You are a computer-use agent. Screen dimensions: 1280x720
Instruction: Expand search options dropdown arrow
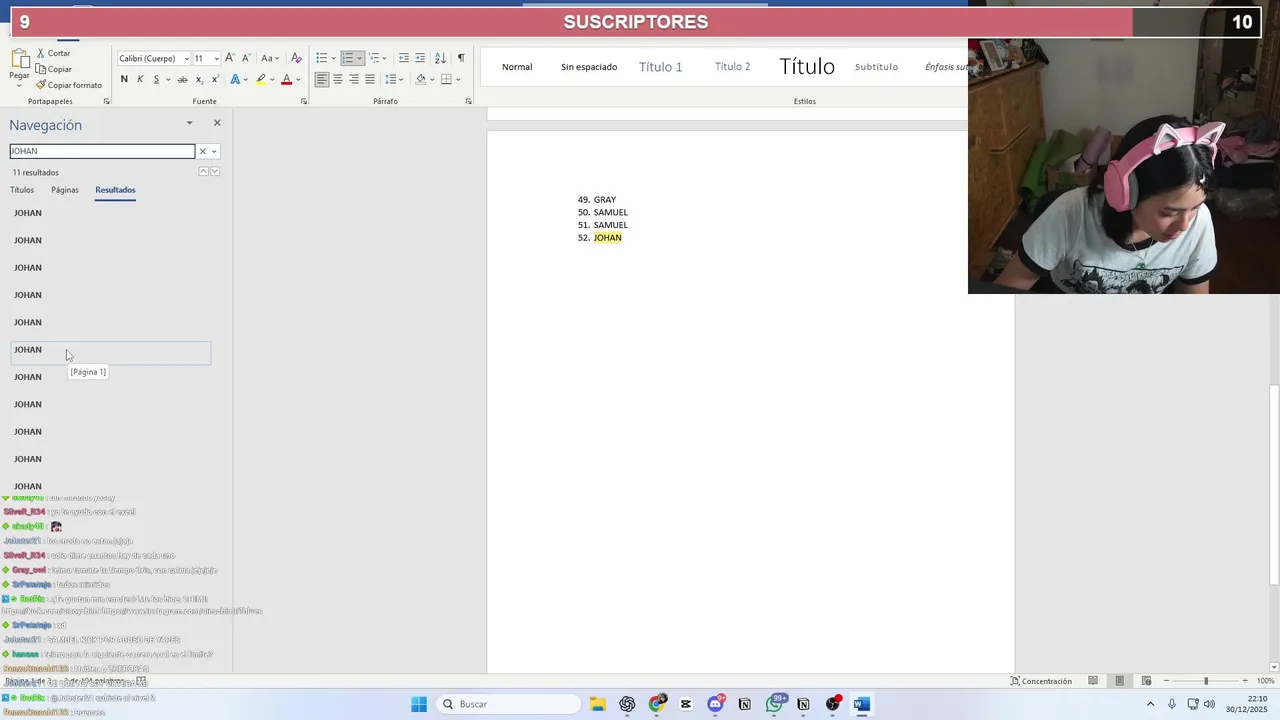(214, 151)
